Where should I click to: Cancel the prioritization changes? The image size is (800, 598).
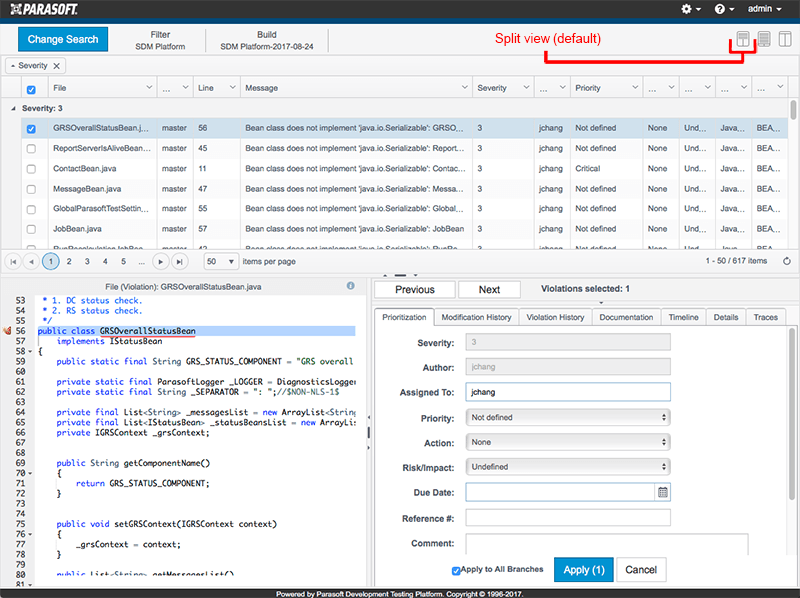641,570
